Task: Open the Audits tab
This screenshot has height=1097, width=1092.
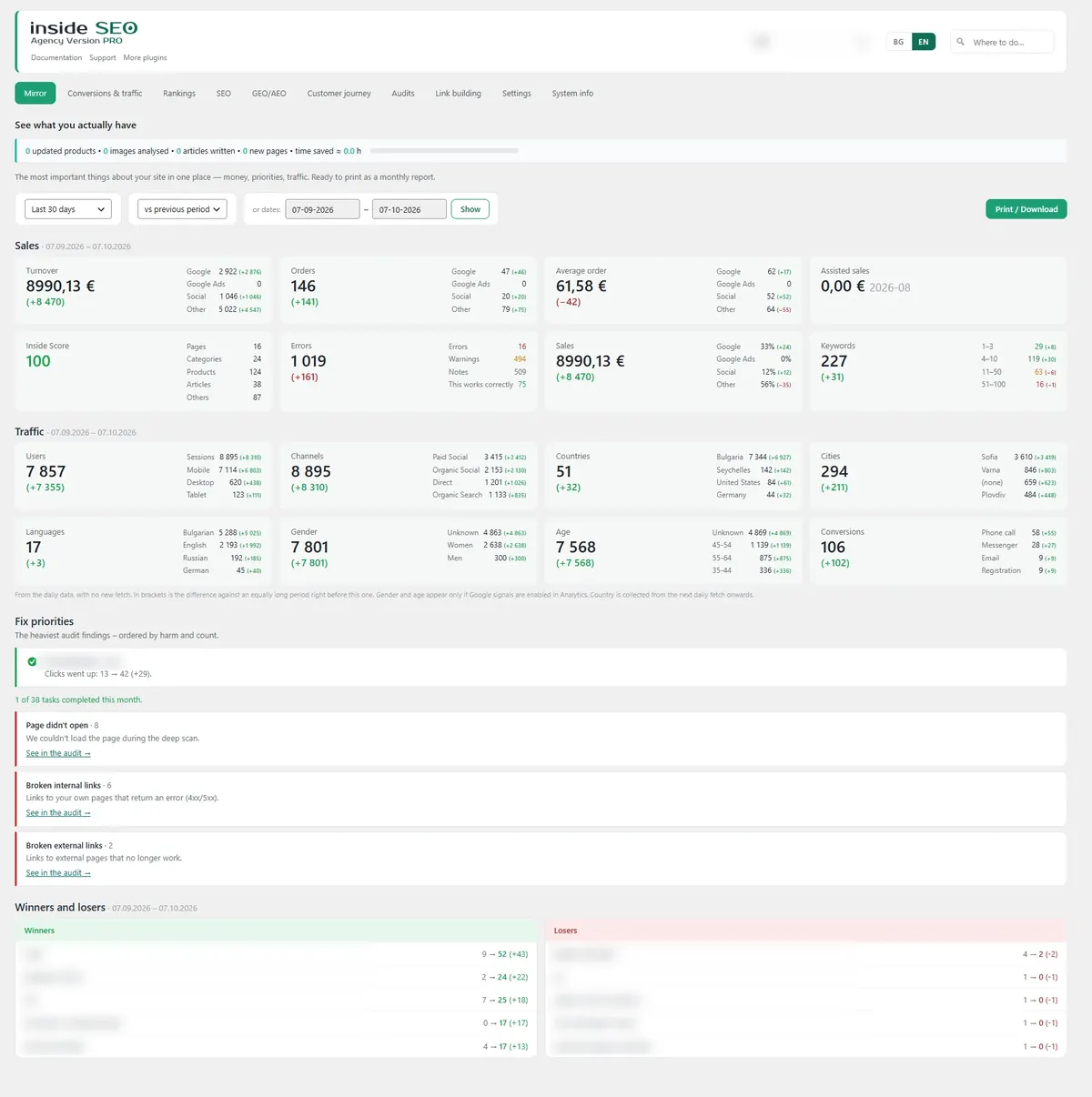Action: [403, 93]
